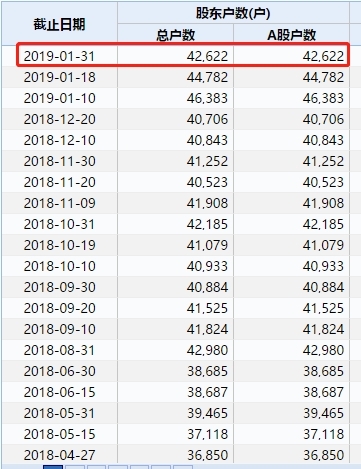Click the A股 value 39,465
This screenshot has height=469, width=361.
pos(323,413)
